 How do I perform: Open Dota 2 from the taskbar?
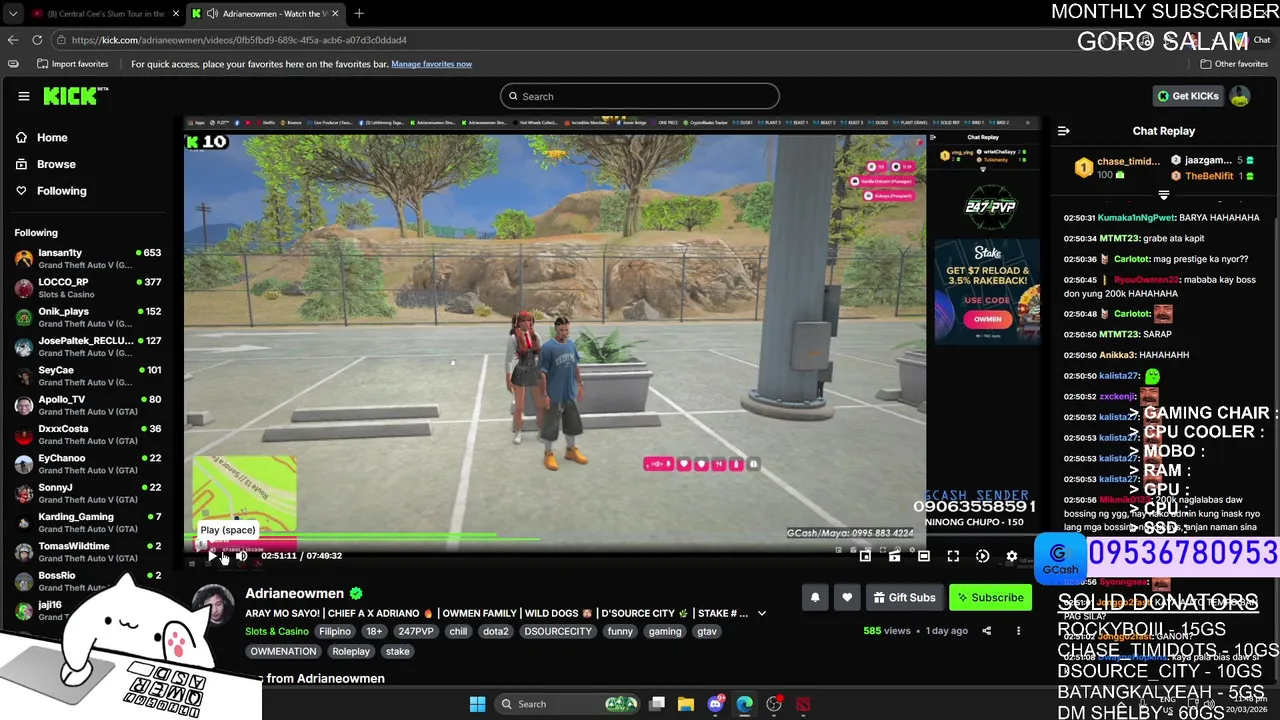click(x=803, y=704)
